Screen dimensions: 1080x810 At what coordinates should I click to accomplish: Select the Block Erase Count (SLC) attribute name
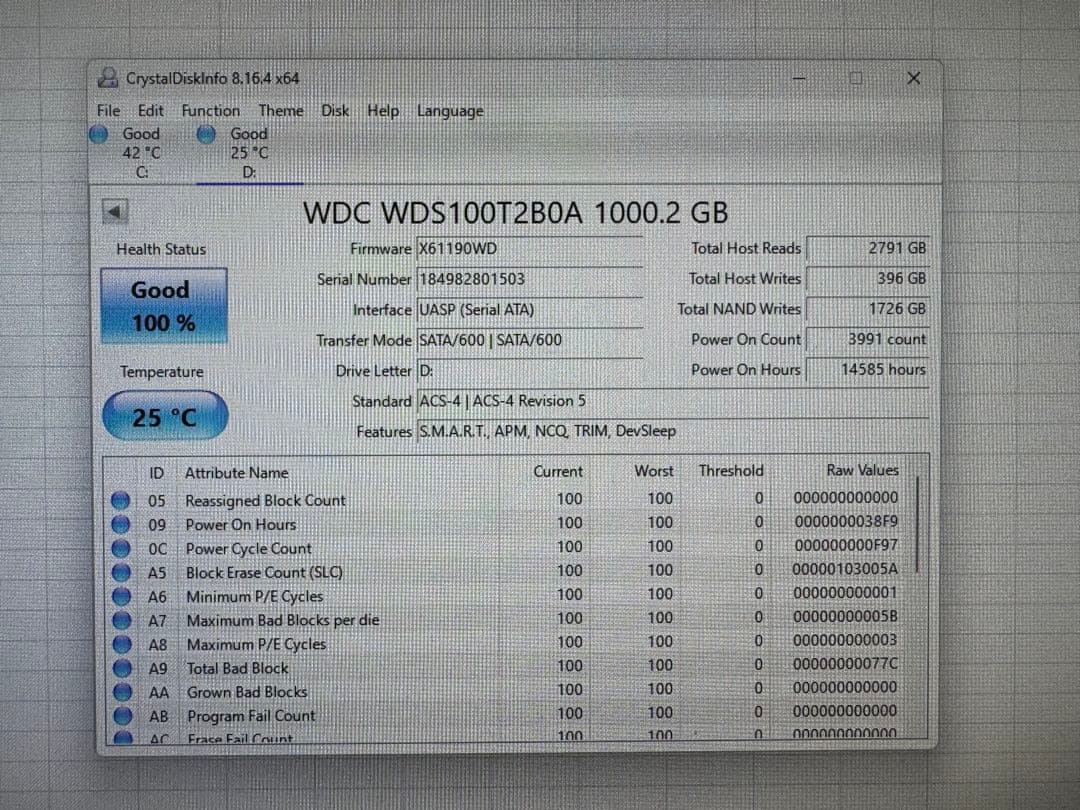coord(264,572)
